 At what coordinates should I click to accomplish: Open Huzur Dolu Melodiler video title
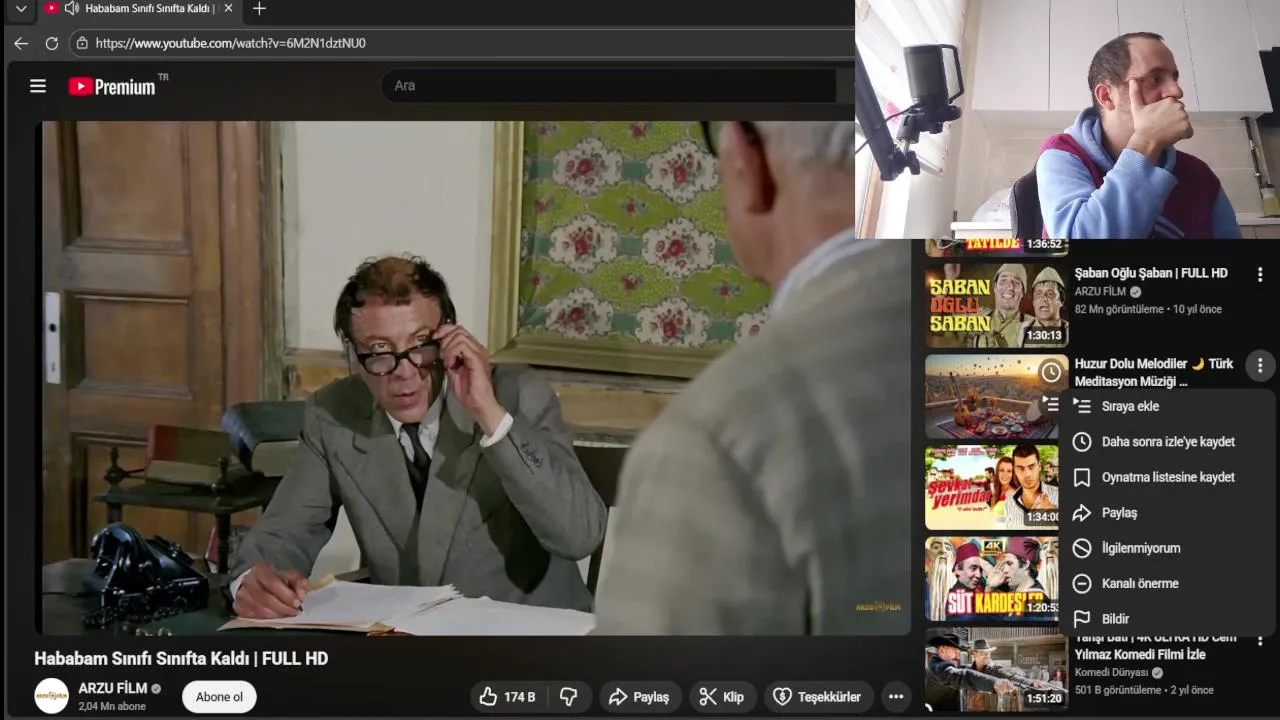point(1154,372)
